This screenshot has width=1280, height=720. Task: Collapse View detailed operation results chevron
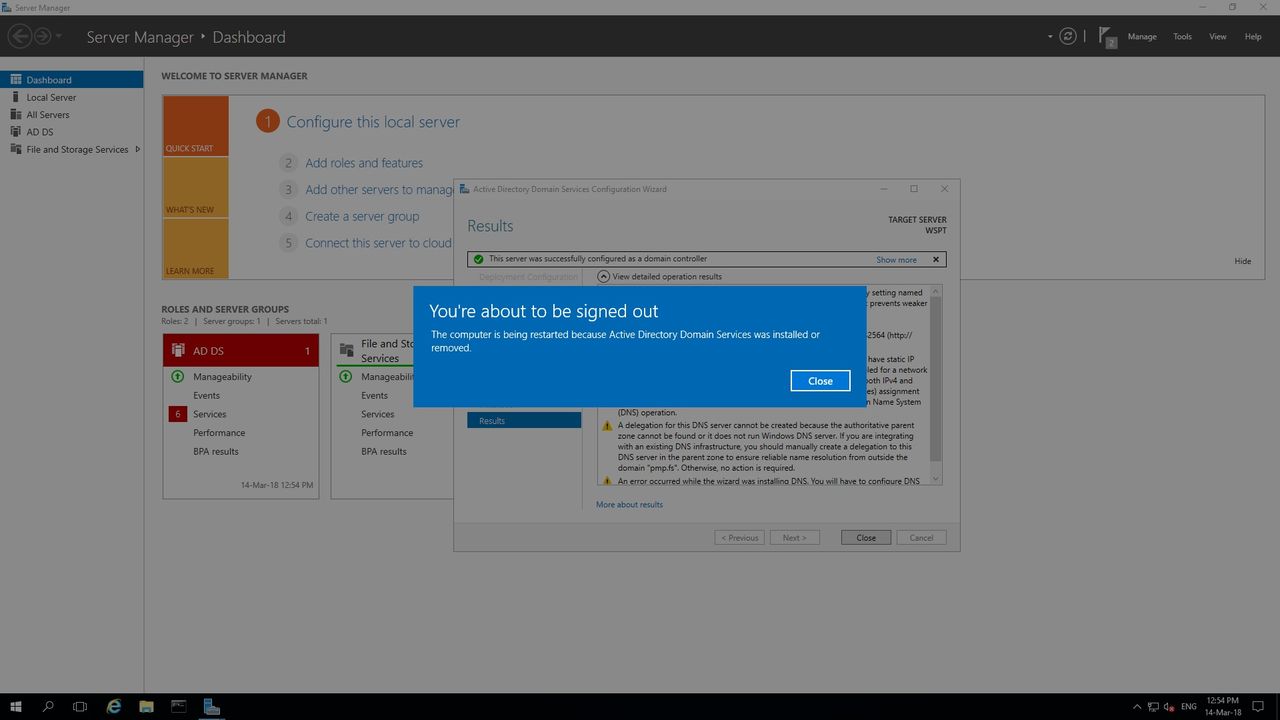click(x=604, y=276)
